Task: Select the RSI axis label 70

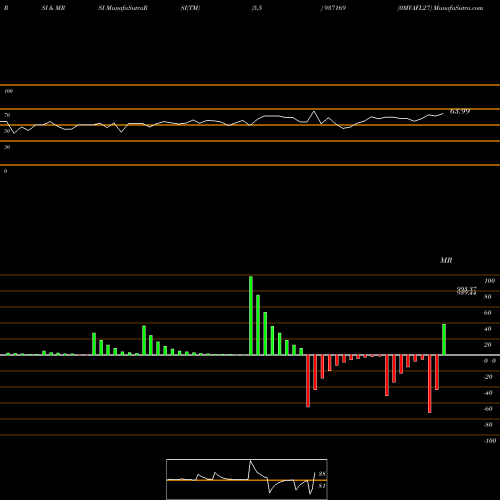Action: coord(7,115)
